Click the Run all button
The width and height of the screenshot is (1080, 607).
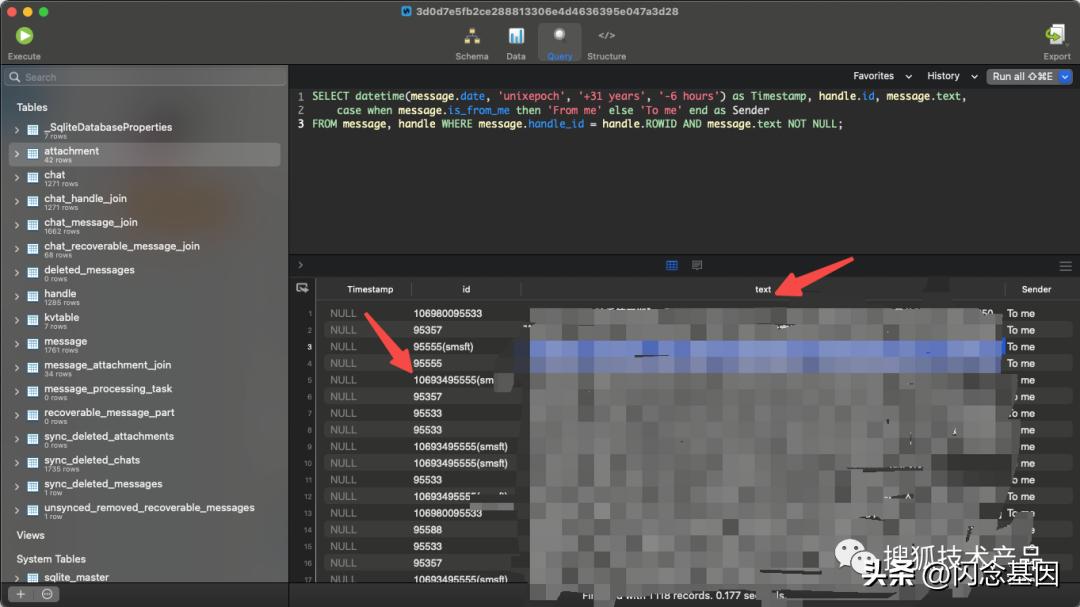tap(1021, 76)
